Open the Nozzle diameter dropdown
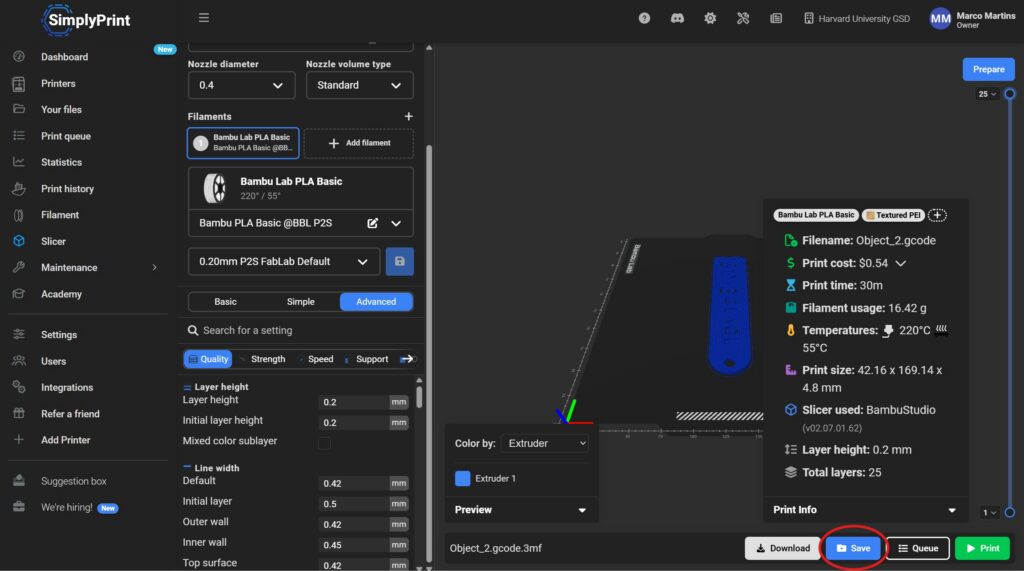This screenshot has width=1024, height=571. tap(241, 85)
